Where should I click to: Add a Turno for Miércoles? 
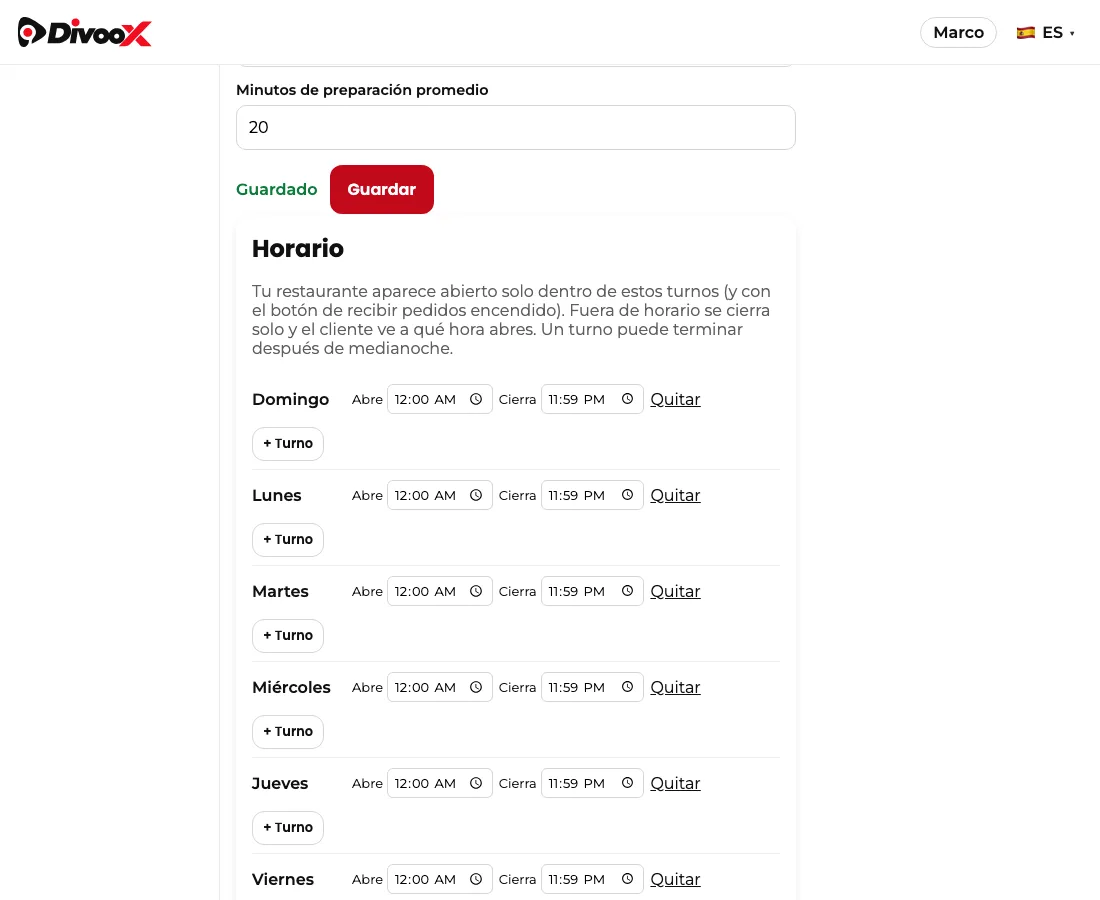coord(288,732)
